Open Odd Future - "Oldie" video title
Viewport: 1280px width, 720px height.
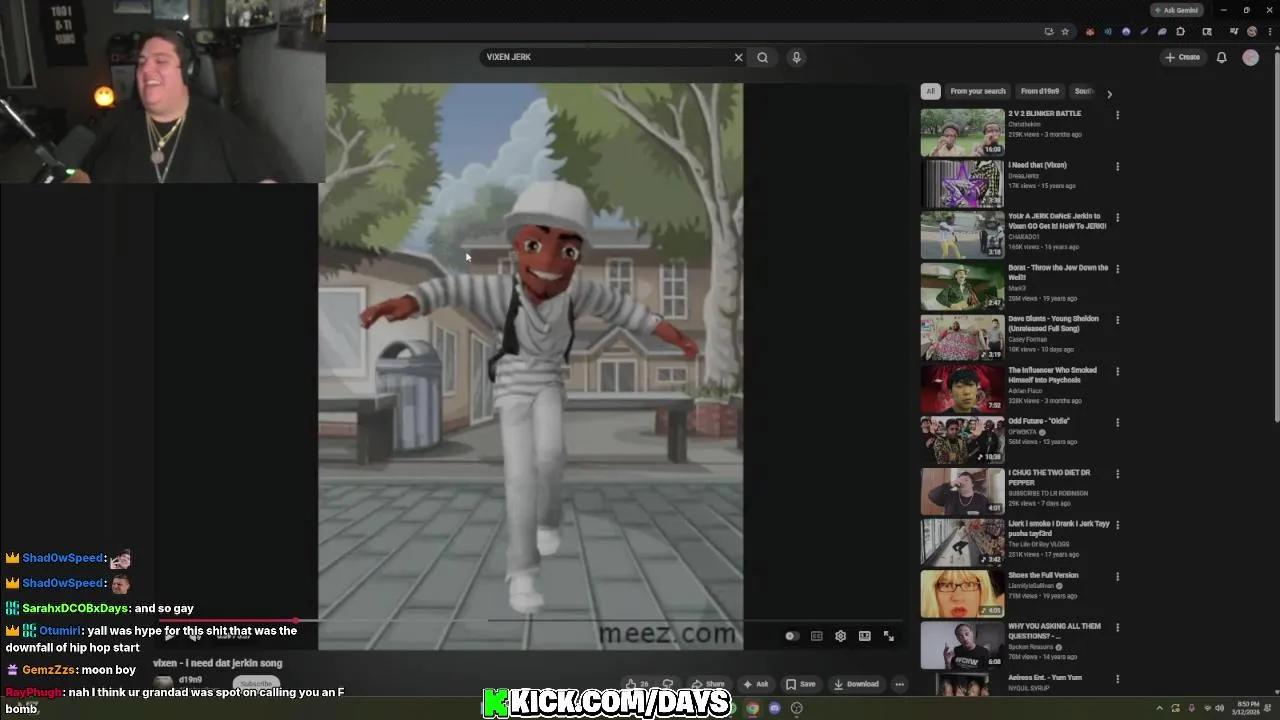point(1038,421)
